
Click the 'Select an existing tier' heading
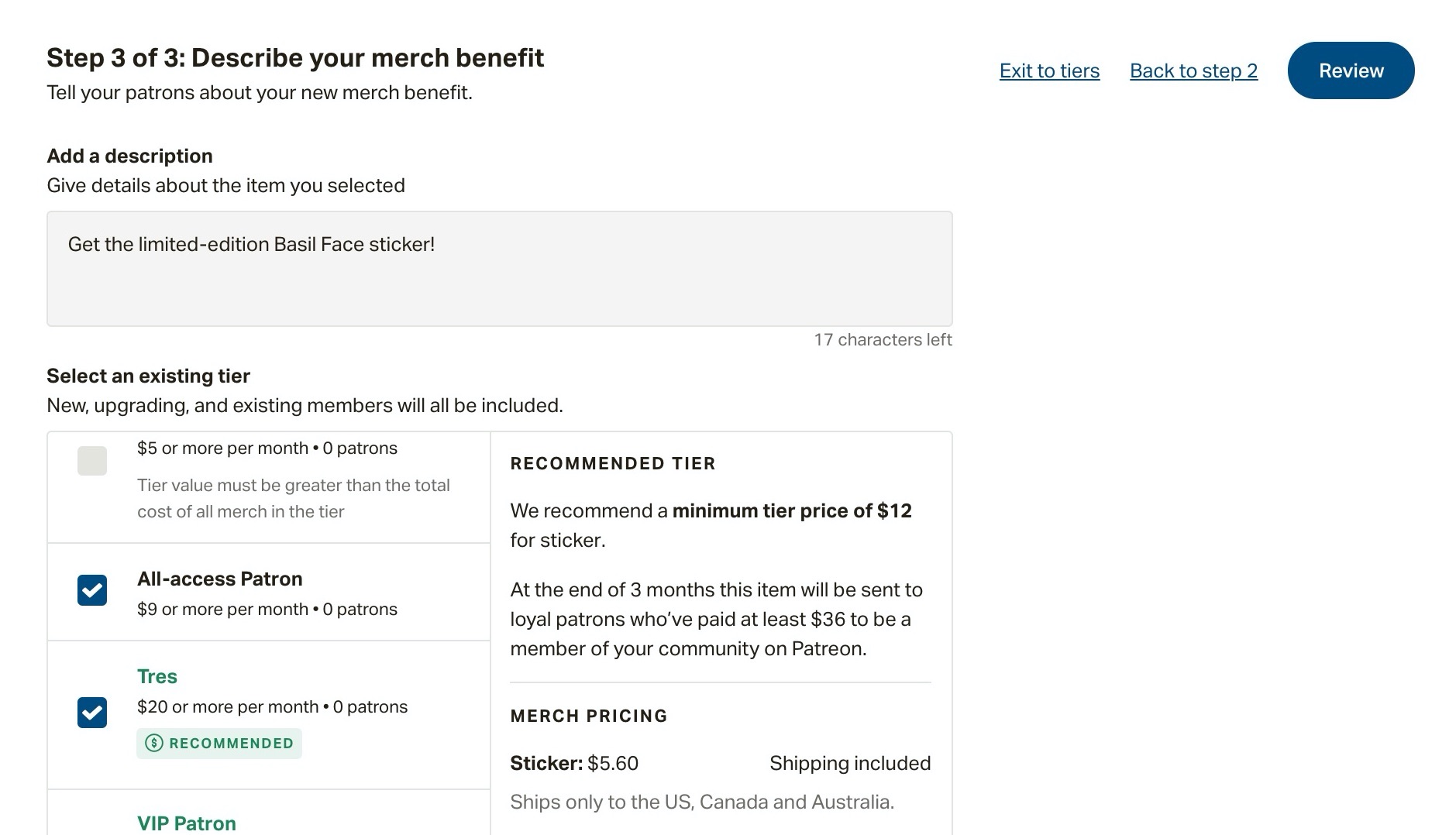coord(148,376)
